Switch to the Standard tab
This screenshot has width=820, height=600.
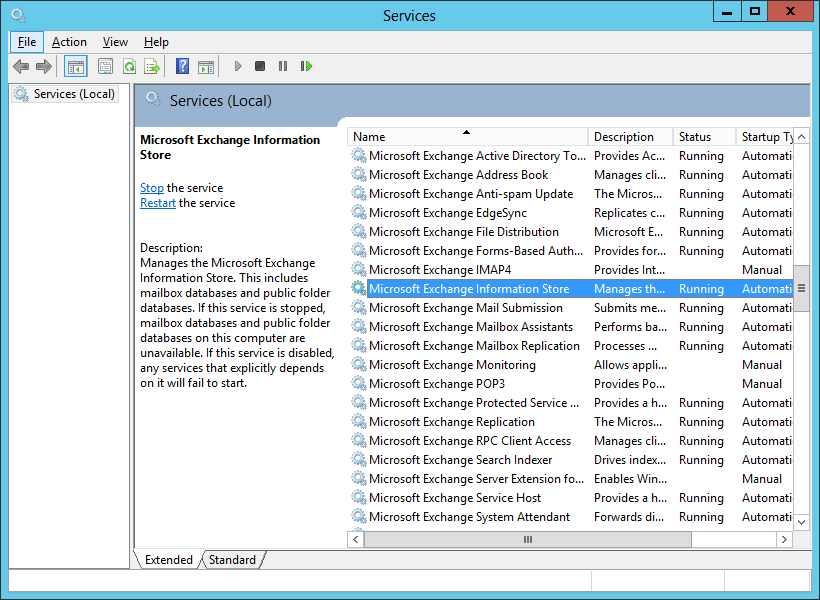(232, 560)
